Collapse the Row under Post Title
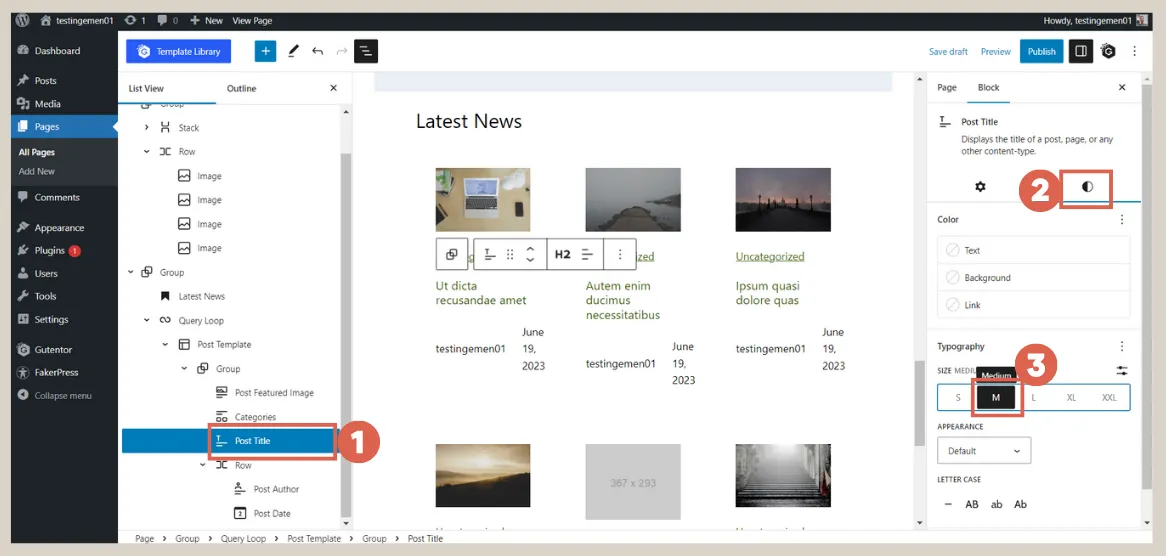The height and width of the screenshot is (556, 1166). [202, 465]
